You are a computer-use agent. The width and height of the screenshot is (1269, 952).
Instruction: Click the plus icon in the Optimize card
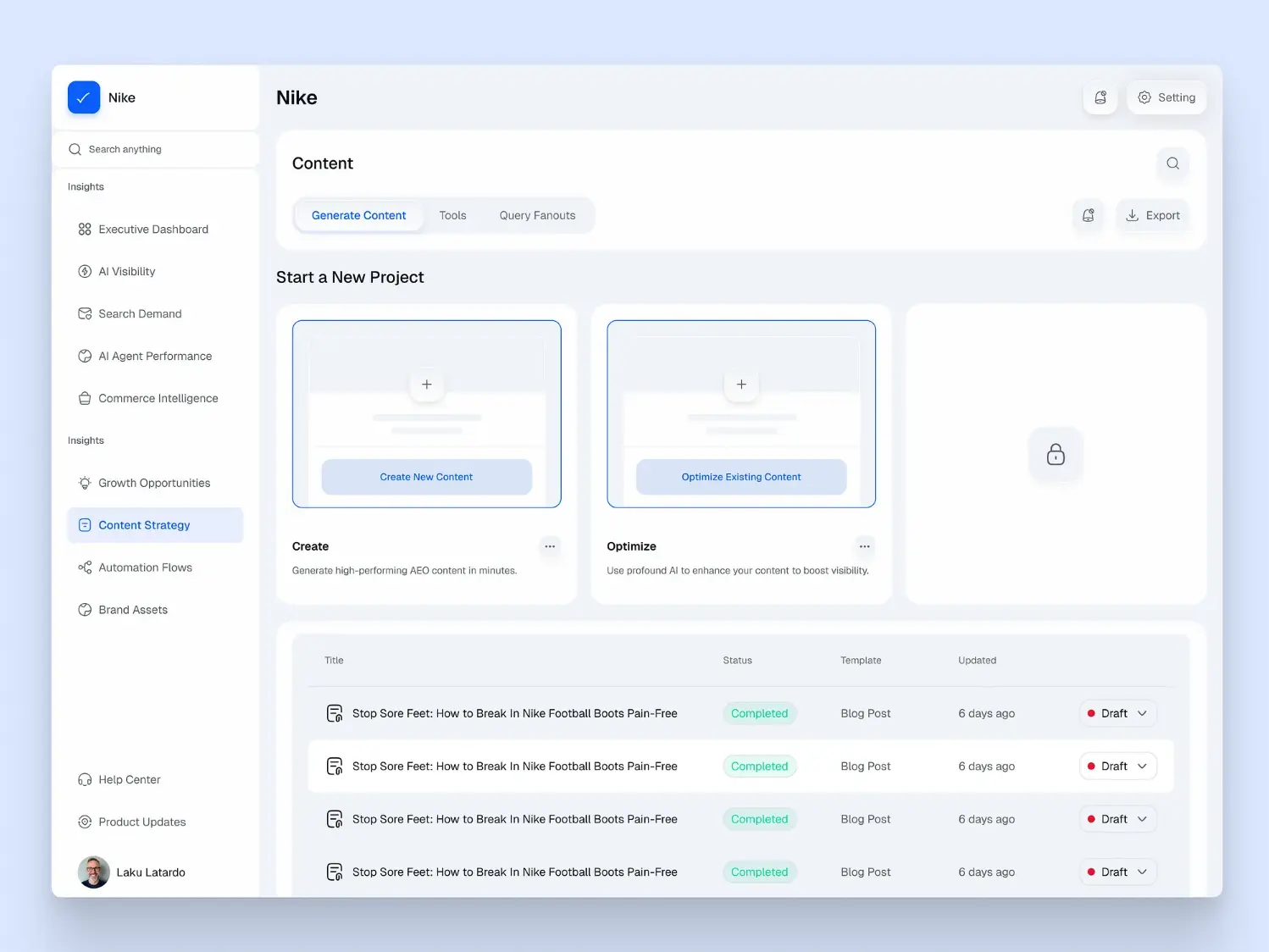(x=741, y=385)
